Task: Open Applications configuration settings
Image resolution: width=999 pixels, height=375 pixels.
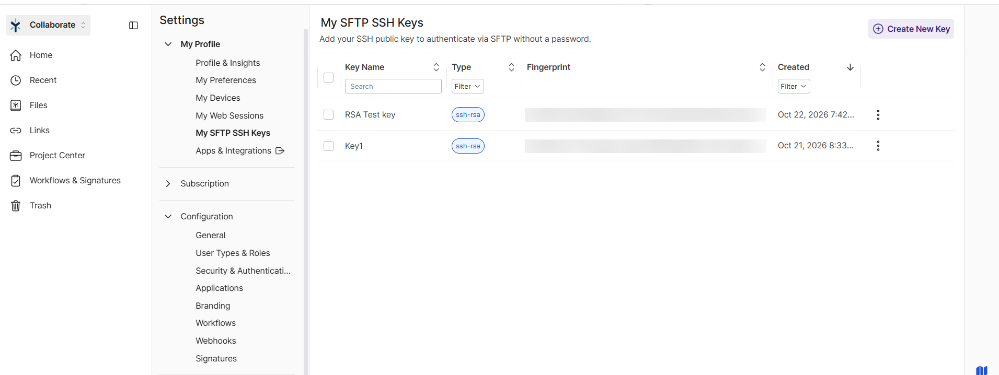Action: click(219, 288)
